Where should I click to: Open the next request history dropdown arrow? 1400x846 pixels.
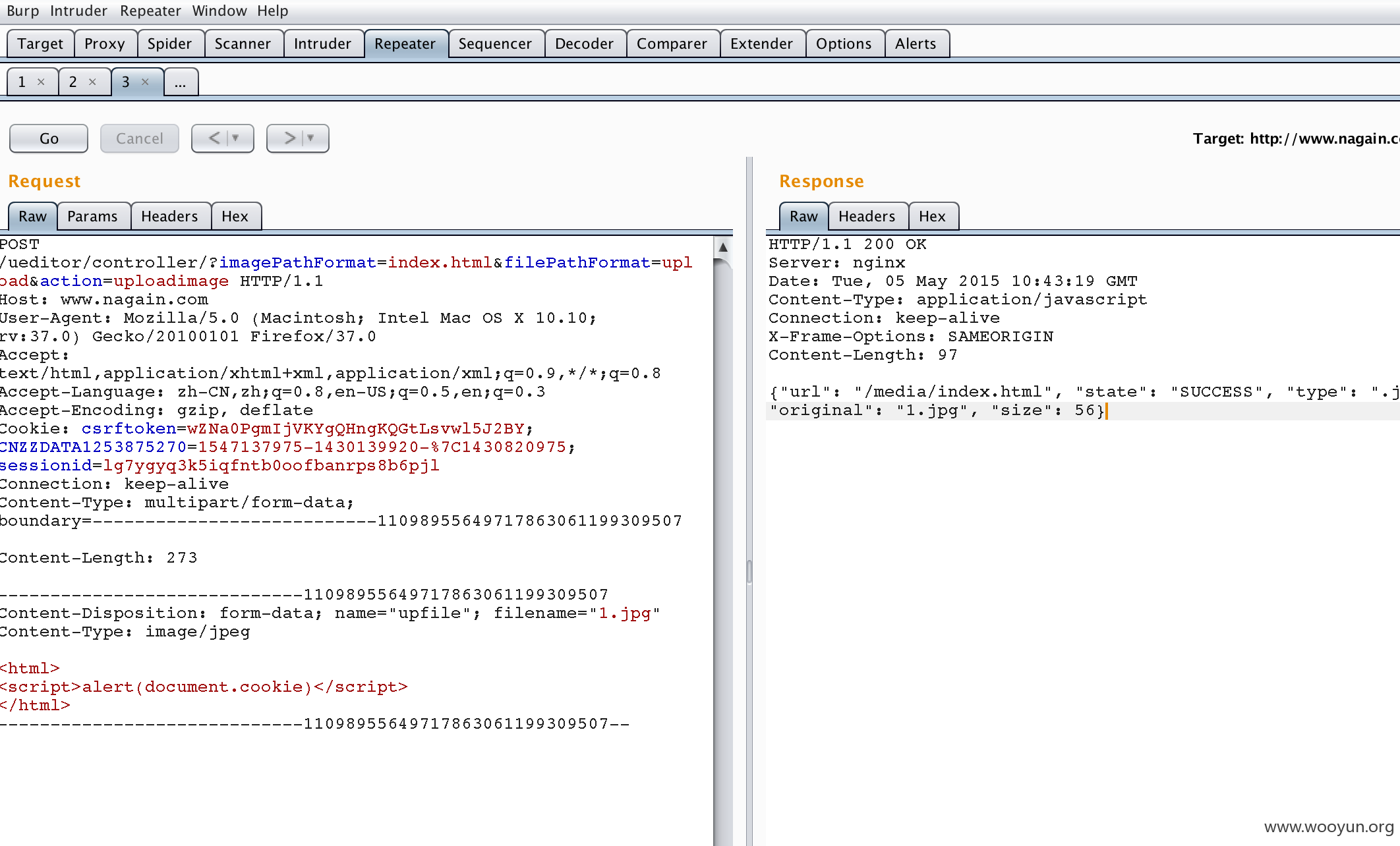coord(310,138)
